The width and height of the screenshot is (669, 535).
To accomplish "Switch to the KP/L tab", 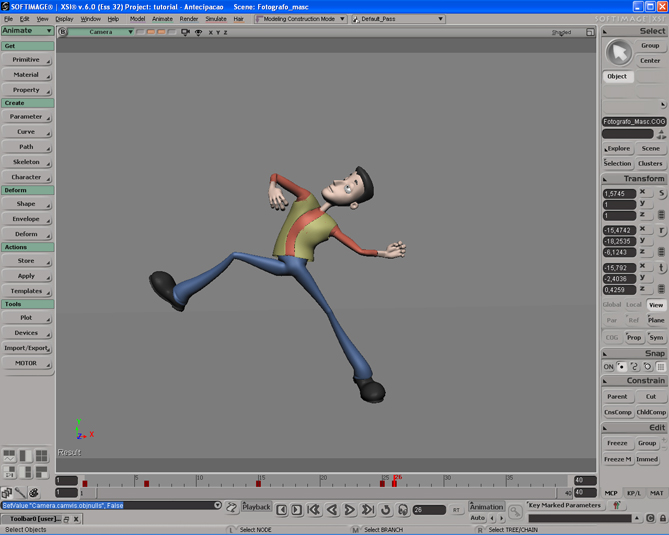I will click(x=634, y=493).
